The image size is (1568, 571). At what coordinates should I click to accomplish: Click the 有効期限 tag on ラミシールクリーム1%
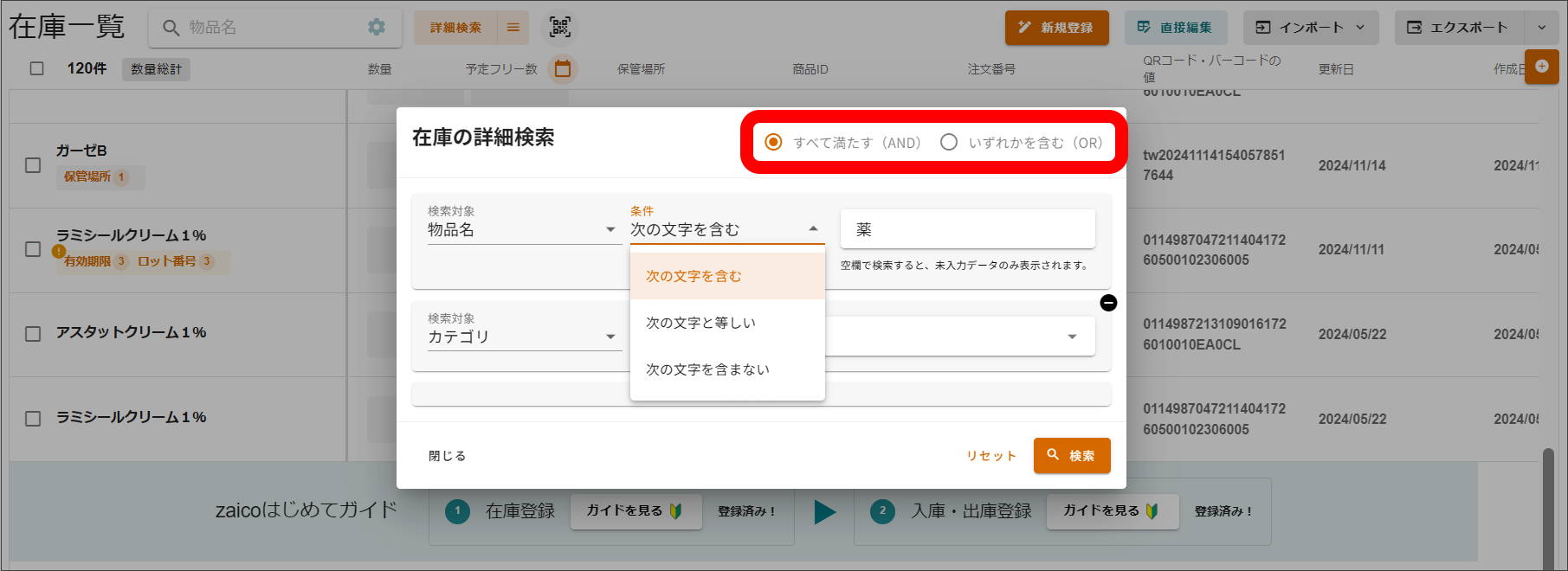[95, 261]
